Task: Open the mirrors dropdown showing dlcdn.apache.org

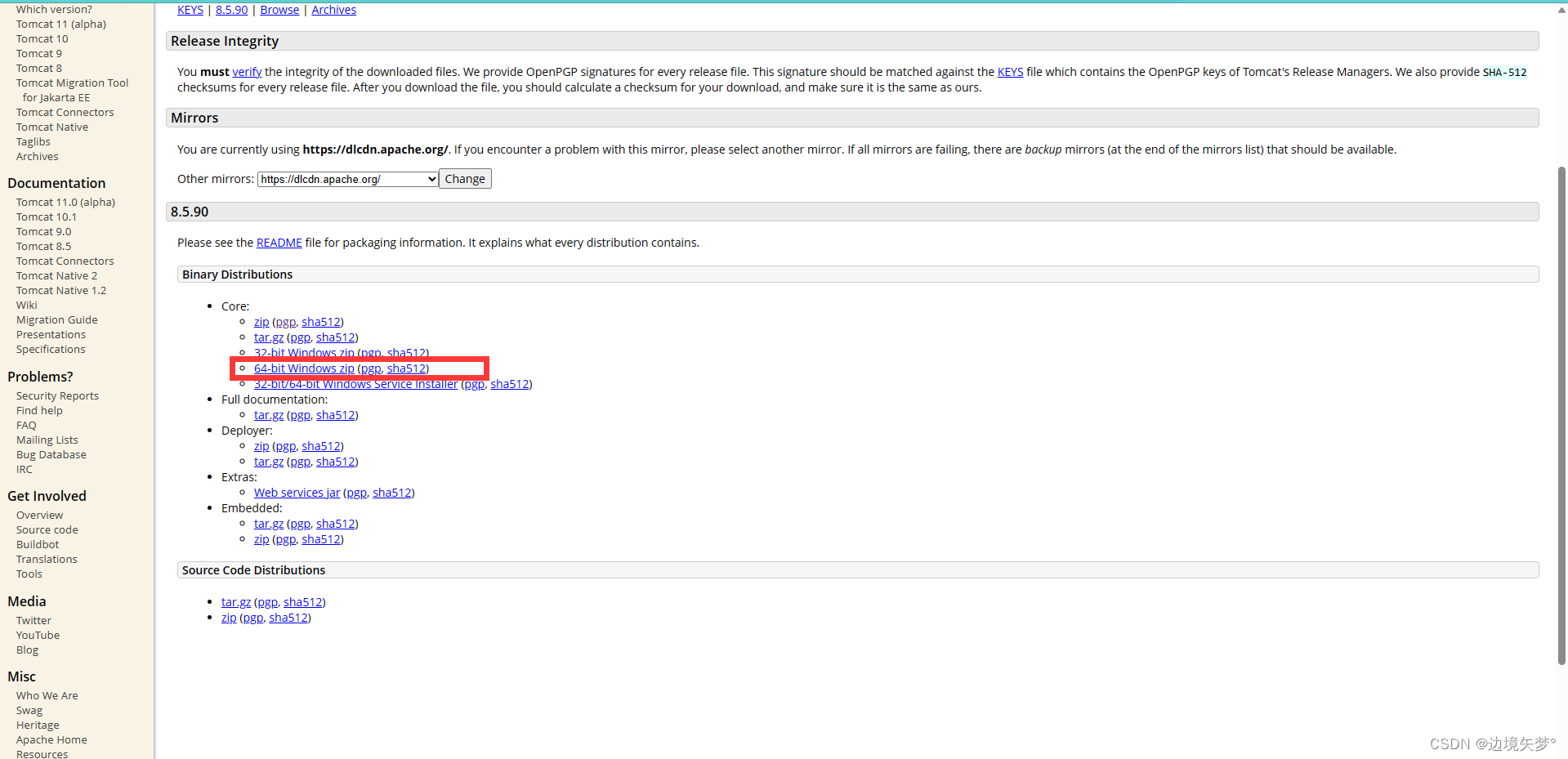Action: point(348,179)
